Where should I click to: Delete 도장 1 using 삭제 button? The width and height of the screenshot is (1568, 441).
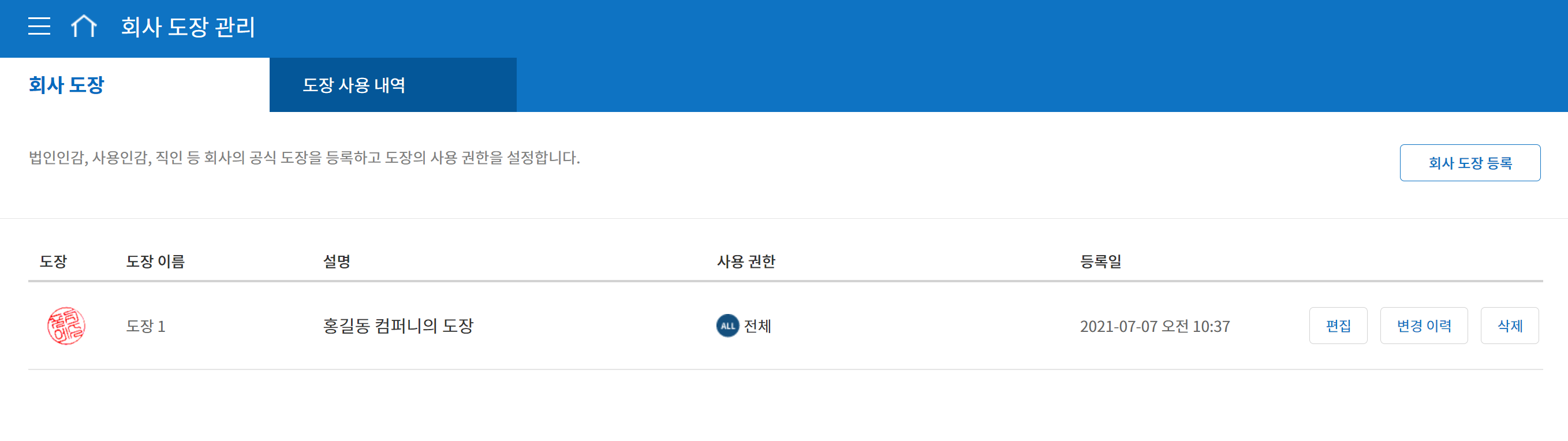point(1510,326)
